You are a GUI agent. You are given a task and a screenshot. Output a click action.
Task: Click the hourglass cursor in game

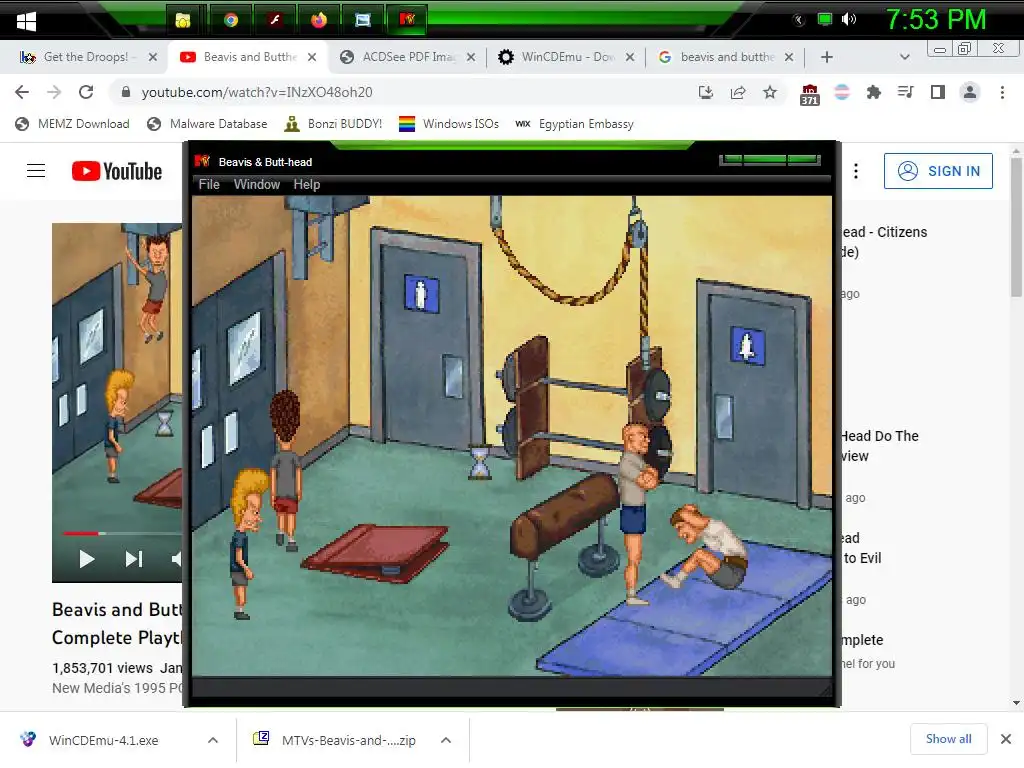click(x=479, y=461)
